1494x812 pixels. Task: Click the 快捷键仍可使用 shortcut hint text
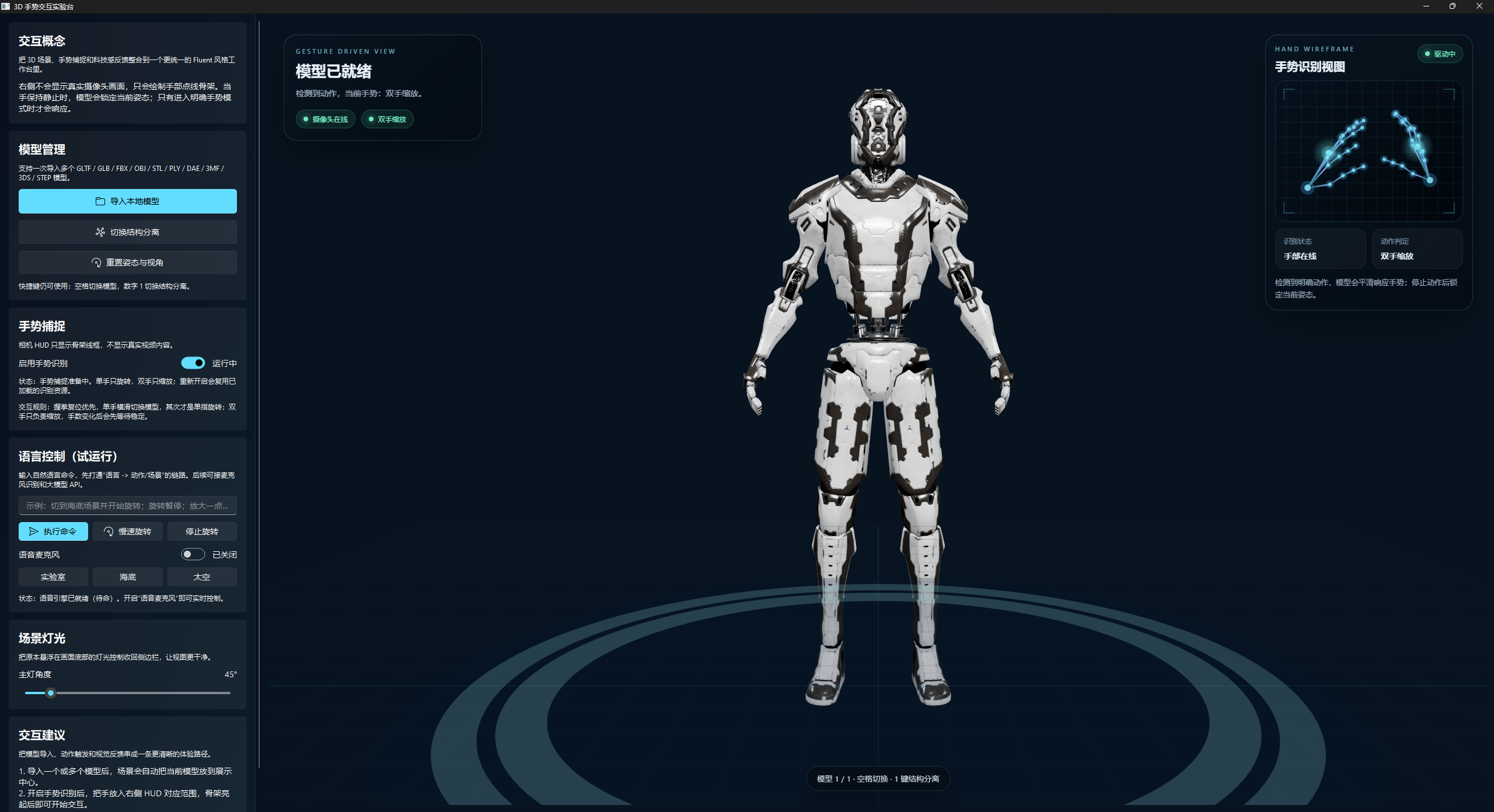click(x=106, y=286)
